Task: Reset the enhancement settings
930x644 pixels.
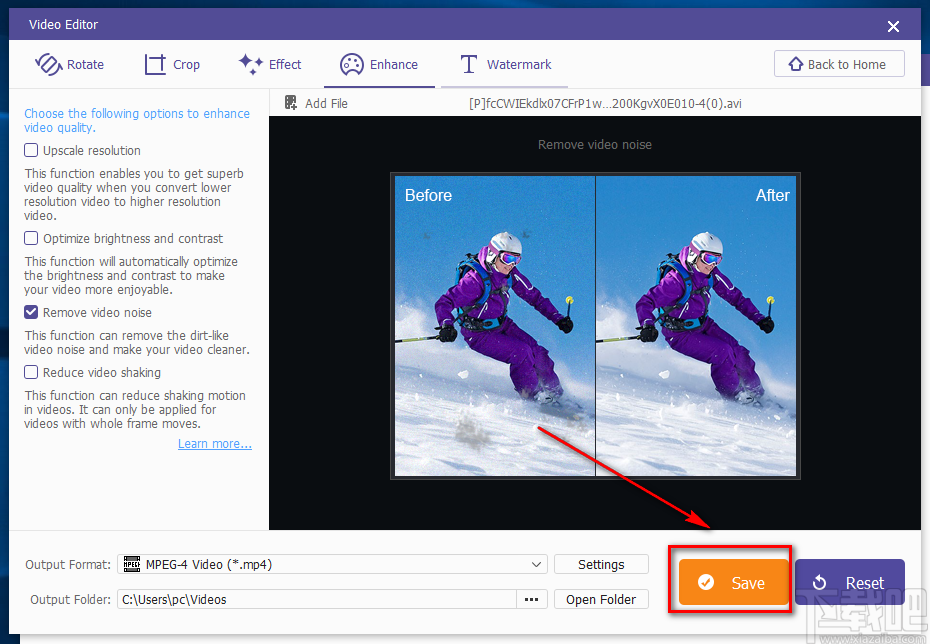Action: coord(850,582)
